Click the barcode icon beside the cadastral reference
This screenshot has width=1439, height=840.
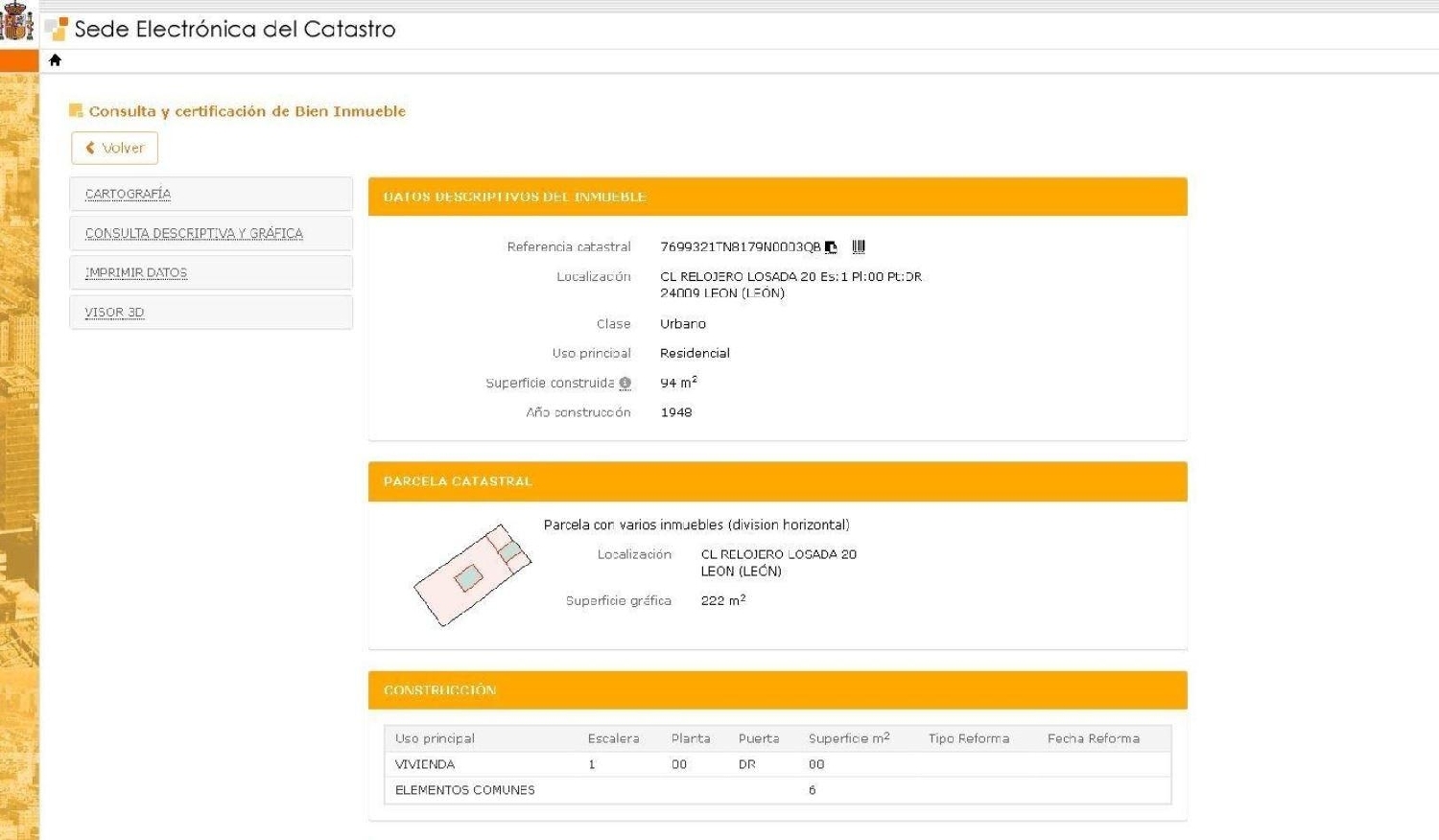pos(859,247)
